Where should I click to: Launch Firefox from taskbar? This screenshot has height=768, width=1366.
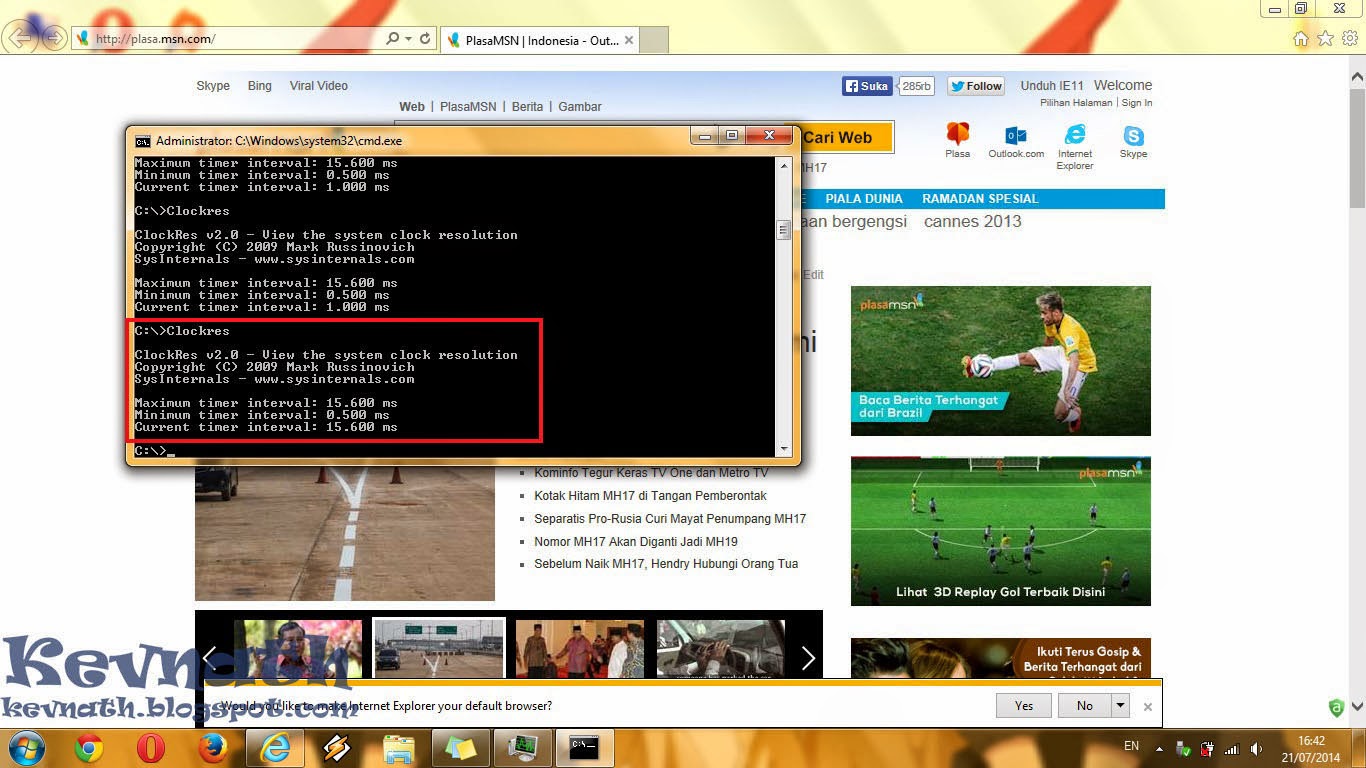[212, 749]
